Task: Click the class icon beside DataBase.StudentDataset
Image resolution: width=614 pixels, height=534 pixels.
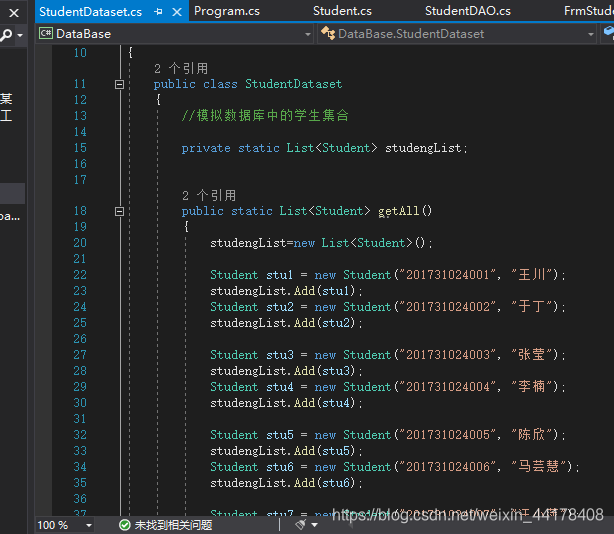Action: (x=328, y=33)
